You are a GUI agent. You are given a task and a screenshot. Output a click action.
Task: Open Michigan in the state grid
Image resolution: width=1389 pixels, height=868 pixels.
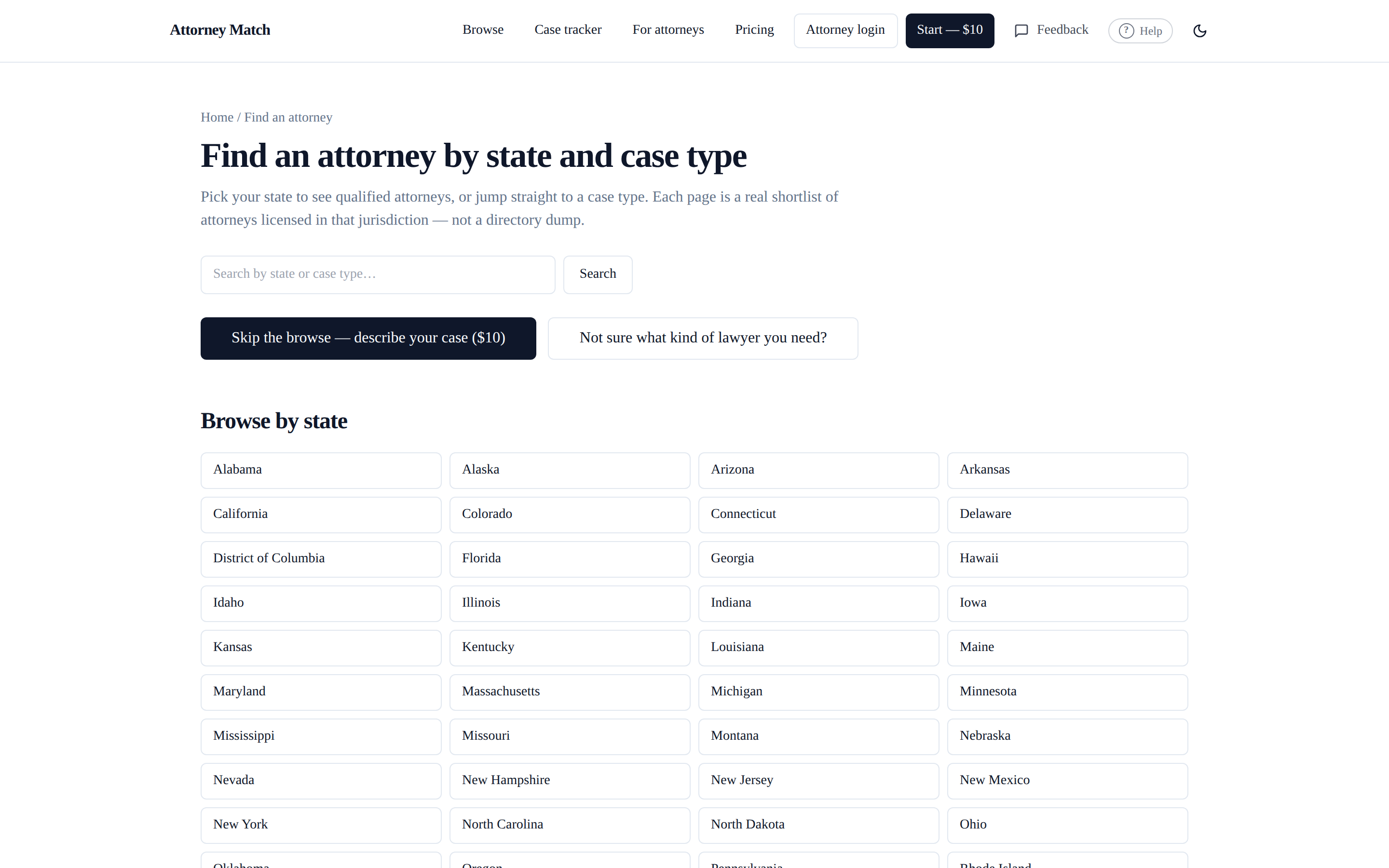pyautogui.click(x=818, y=692)
